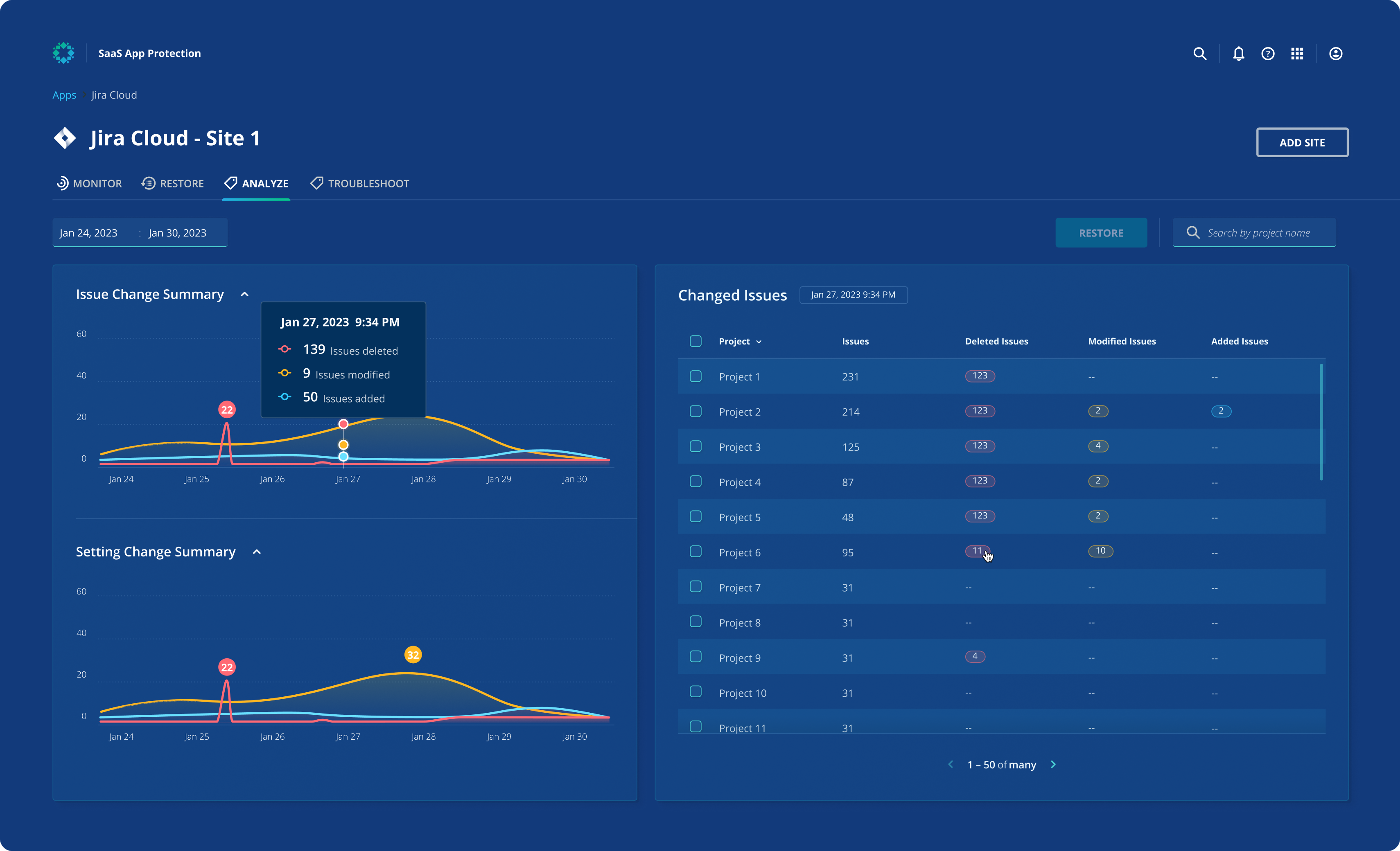
Task: Select the ANALYZE tab
Action: [x=256, y=183]
